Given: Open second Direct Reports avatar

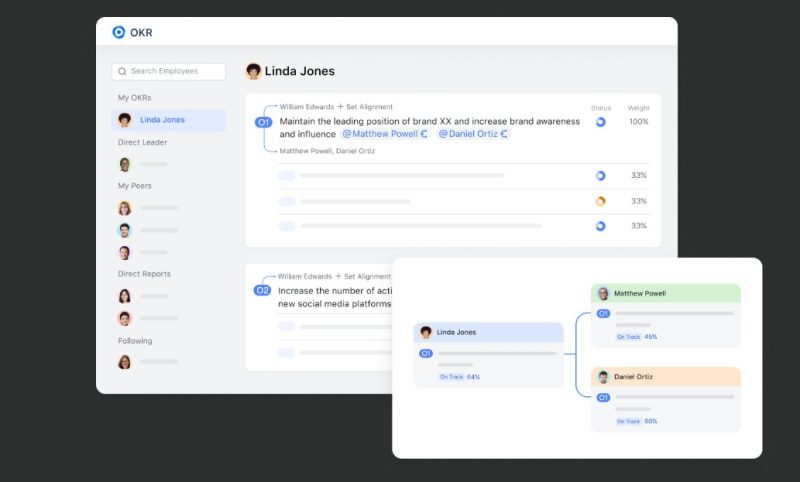Looking at the screenshot, I should click(124, 318).
